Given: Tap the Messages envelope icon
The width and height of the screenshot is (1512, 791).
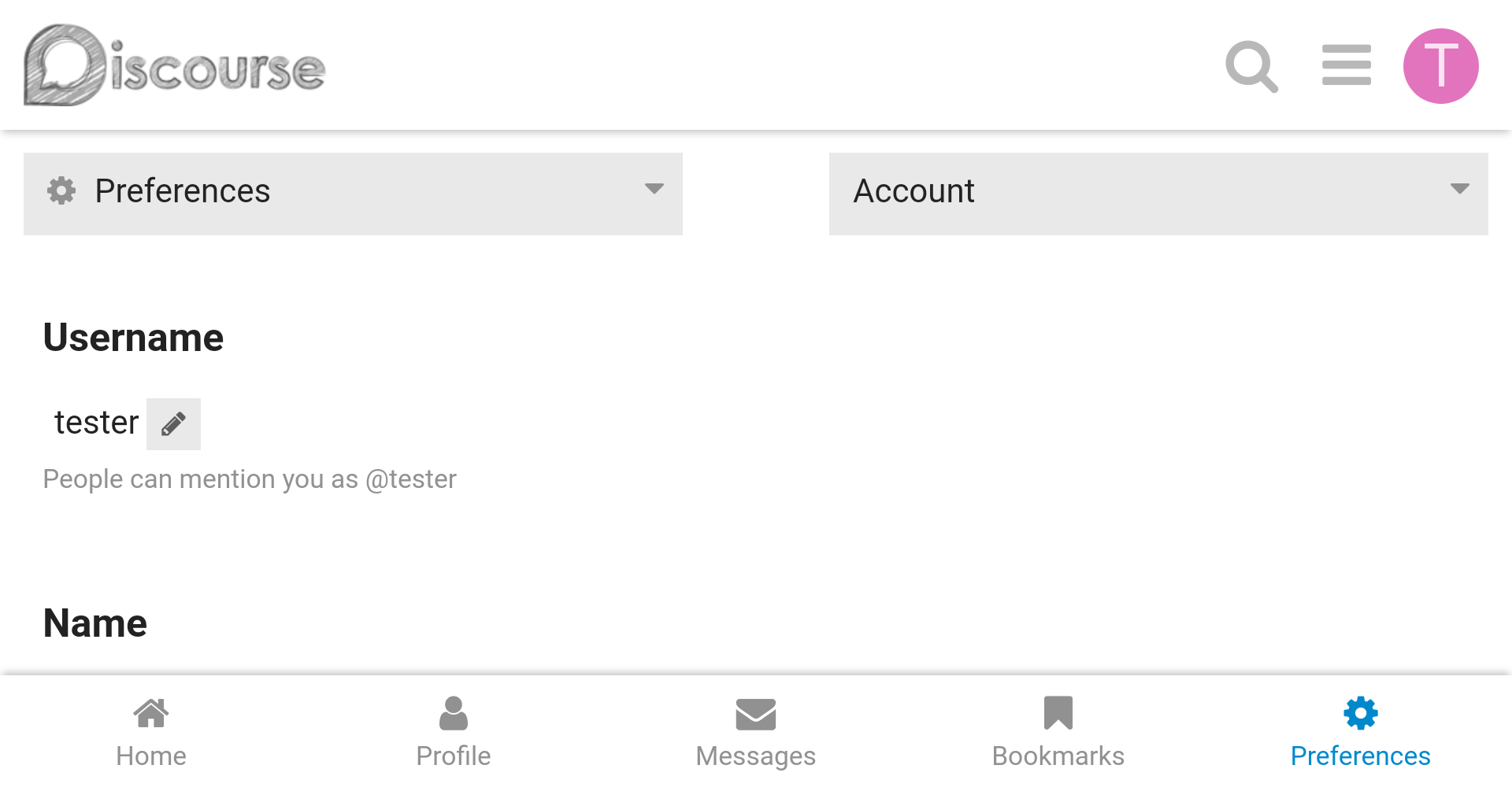Looking at the screenshot, I should coord(755,714).
